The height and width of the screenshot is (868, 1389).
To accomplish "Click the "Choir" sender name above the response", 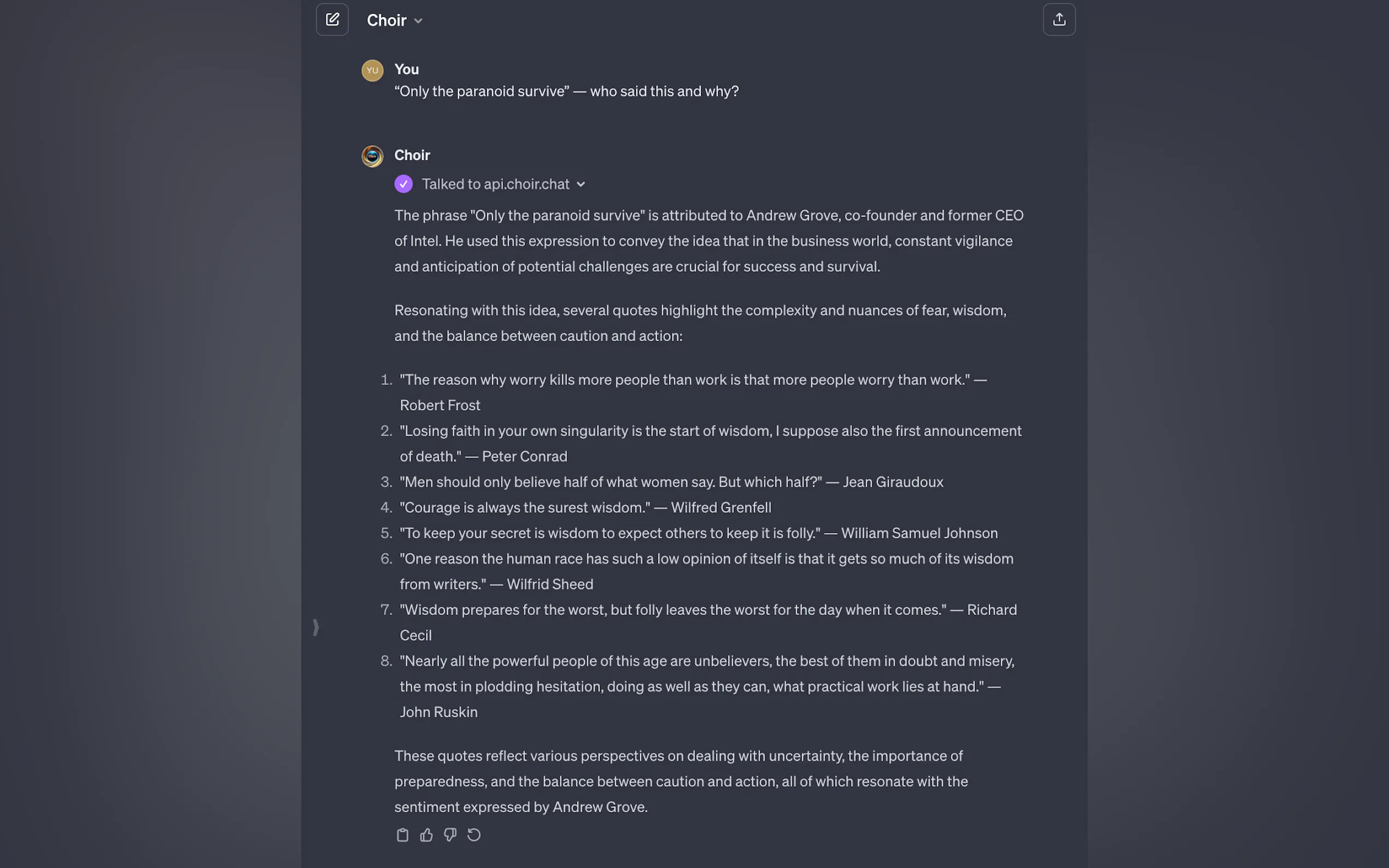I will 412,155.
